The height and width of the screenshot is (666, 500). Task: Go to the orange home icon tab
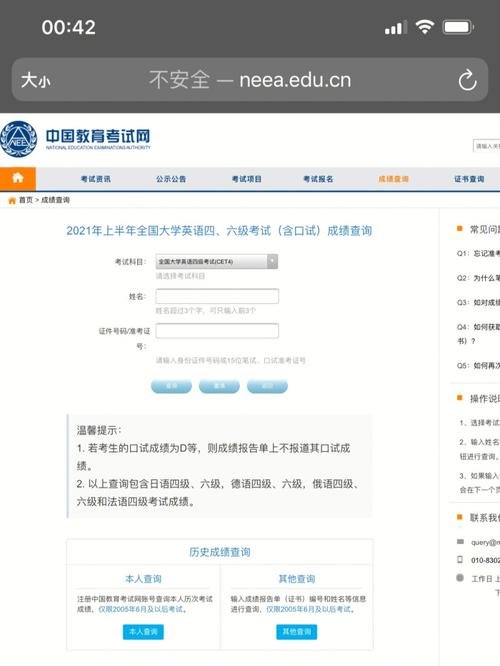18,178
